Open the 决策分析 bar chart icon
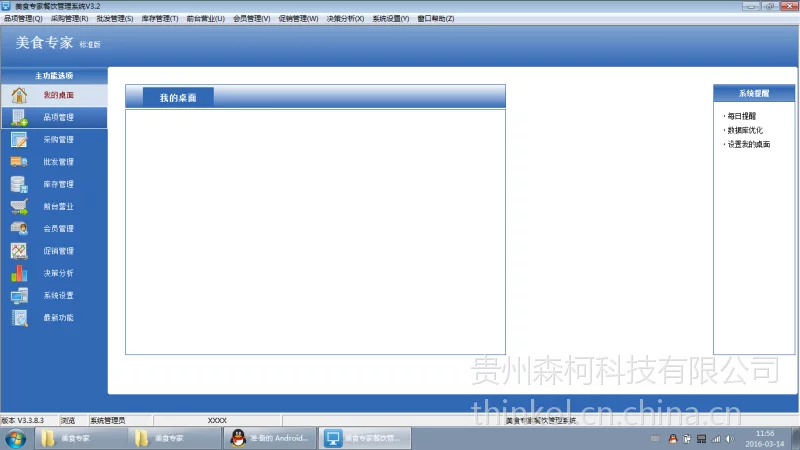800x450 pixels. (x=19, y=273)
